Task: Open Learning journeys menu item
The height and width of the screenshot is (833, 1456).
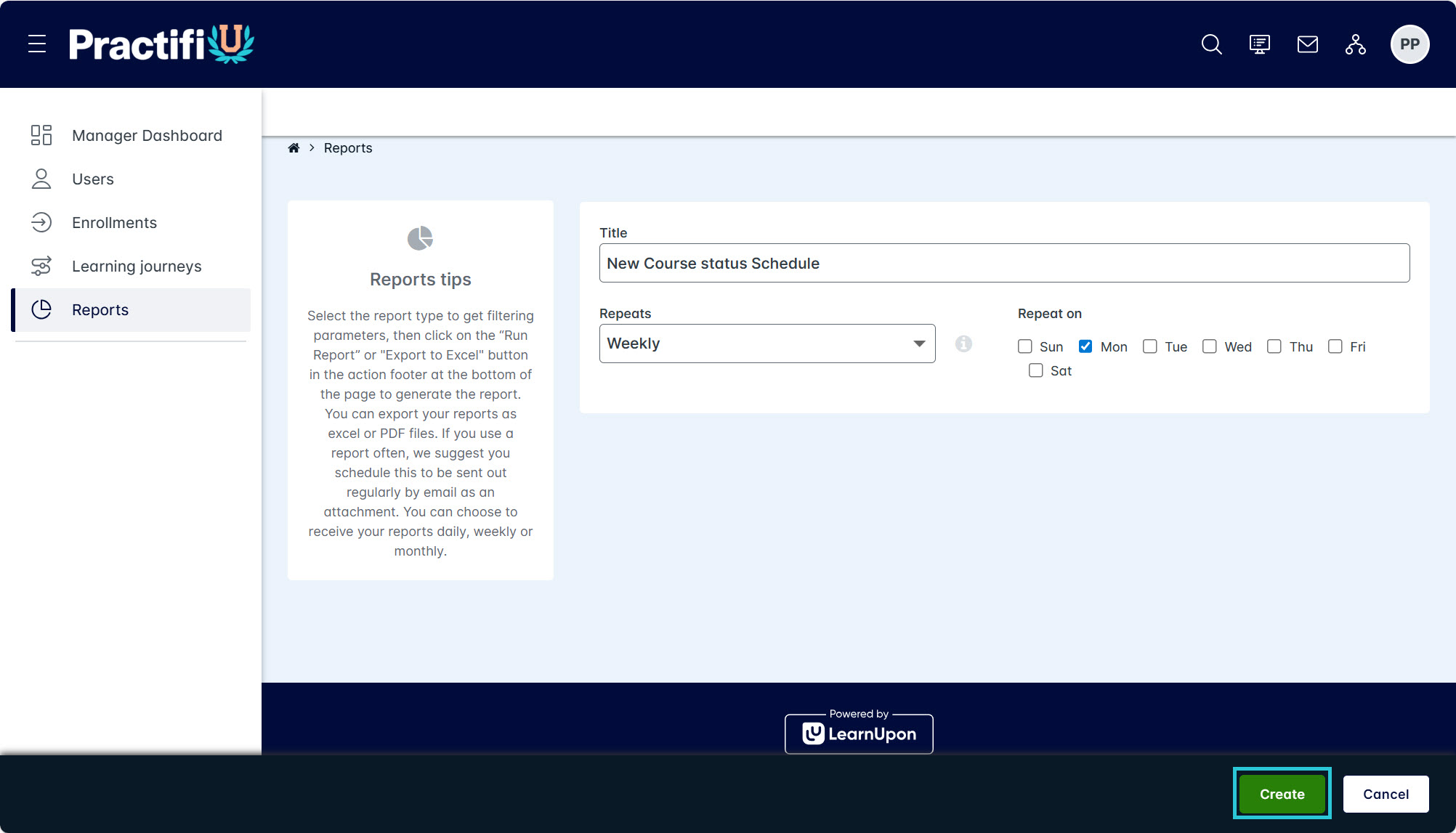Action: click(131, 267)
